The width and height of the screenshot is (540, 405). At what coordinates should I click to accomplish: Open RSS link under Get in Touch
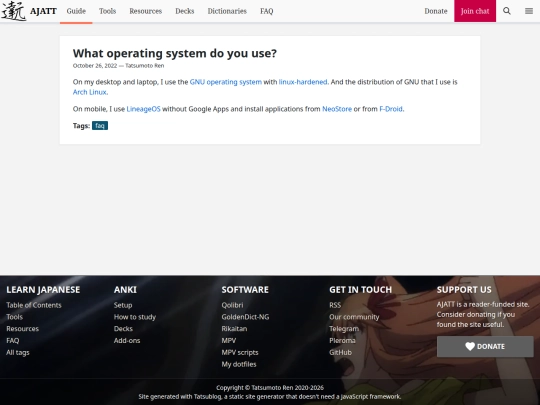(335, 305)
